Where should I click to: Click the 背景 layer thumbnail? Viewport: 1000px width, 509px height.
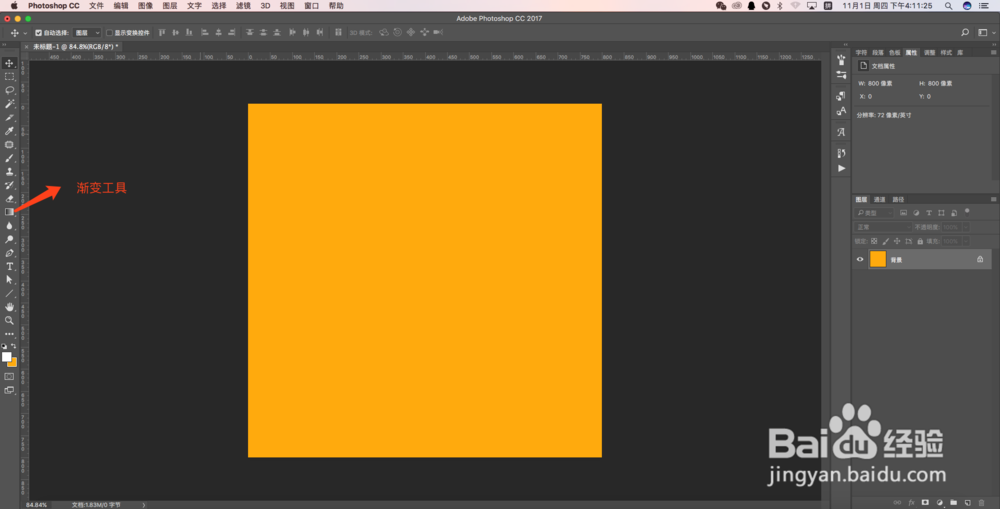(878, 259)
